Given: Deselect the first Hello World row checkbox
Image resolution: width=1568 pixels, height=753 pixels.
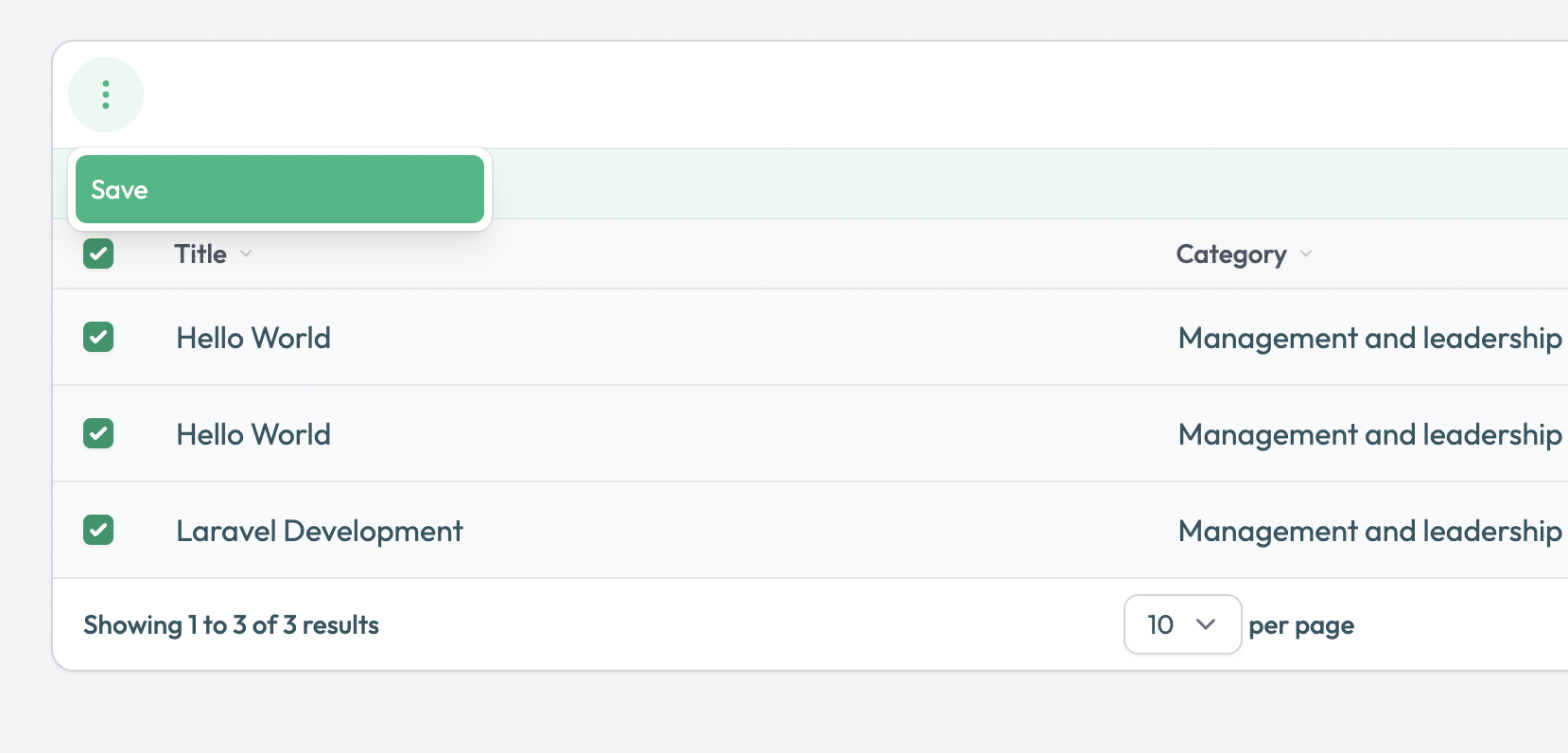Looking at the screenshot, I should point(98,337).
